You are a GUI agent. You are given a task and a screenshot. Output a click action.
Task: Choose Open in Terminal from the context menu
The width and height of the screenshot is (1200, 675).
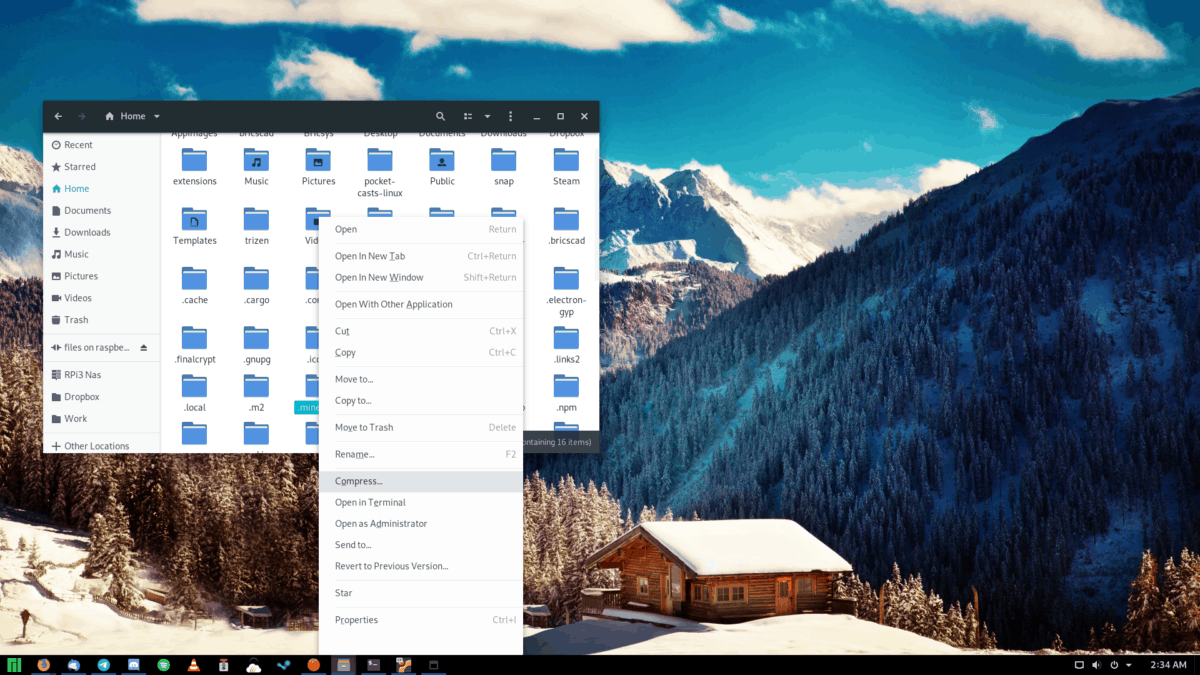[x=370, y=503]
